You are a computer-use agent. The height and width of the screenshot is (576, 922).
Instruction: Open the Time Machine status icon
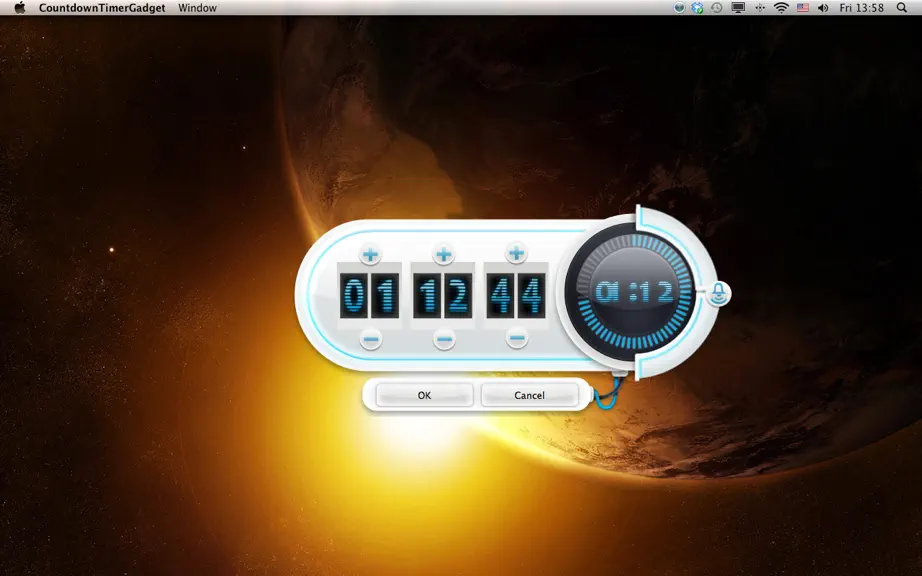[x=716, y=8]
